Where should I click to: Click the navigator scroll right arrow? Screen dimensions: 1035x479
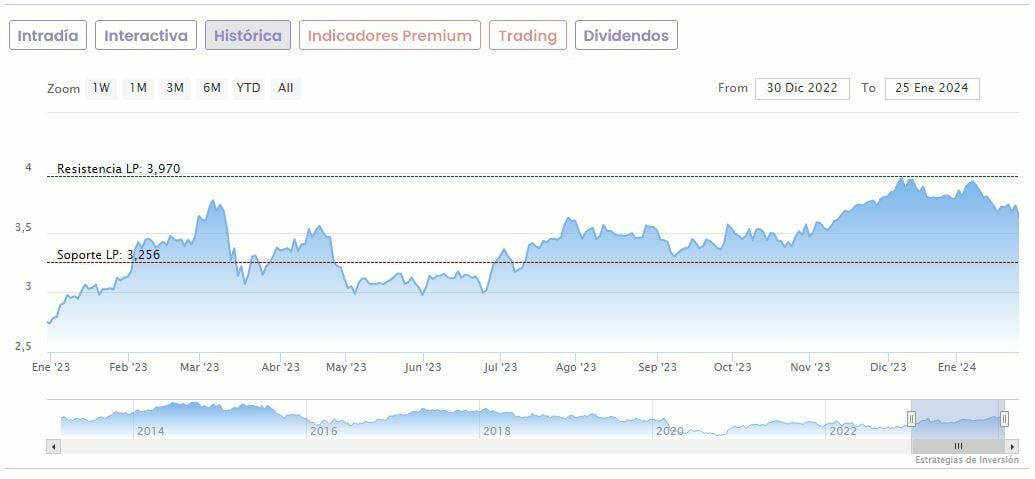tap(1012, 446)
